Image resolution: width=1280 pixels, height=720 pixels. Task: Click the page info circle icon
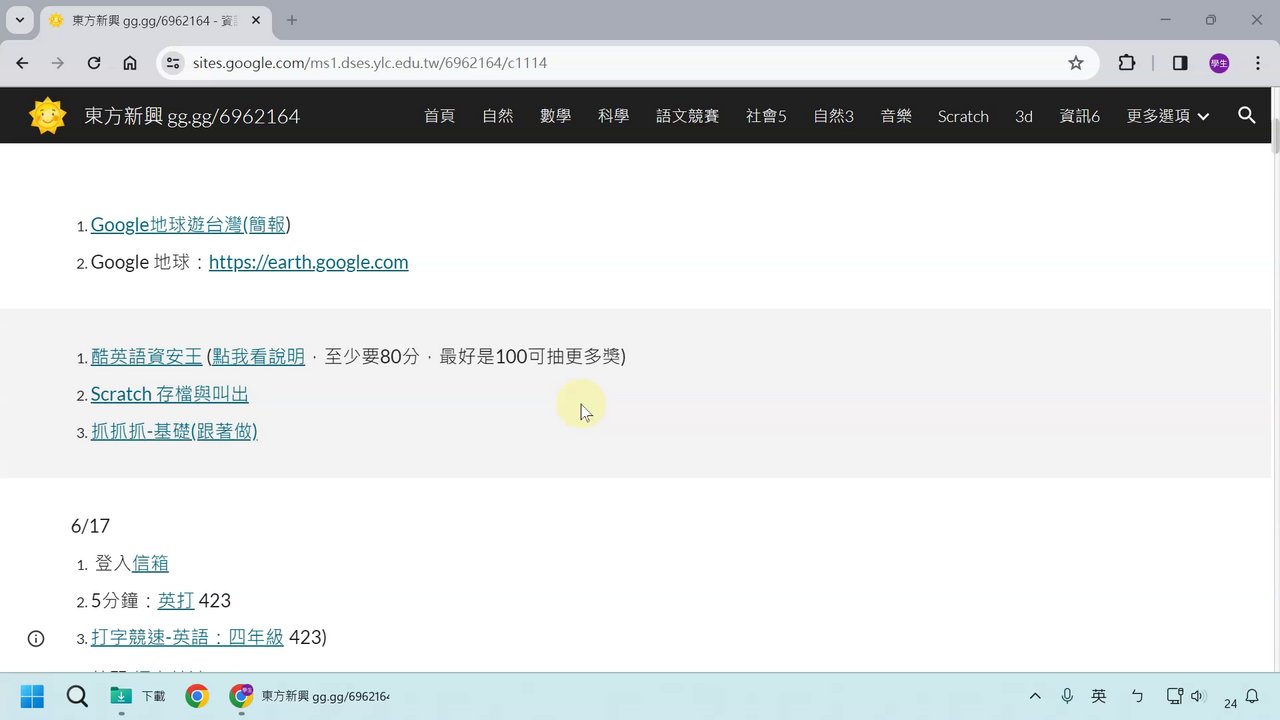click(36, 638)
